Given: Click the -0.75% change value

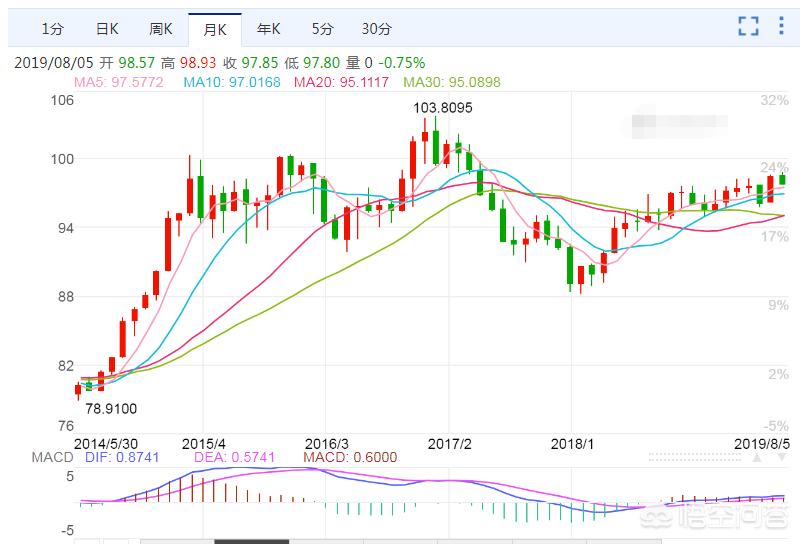Looking at the screenshot, I should [402, 63].
